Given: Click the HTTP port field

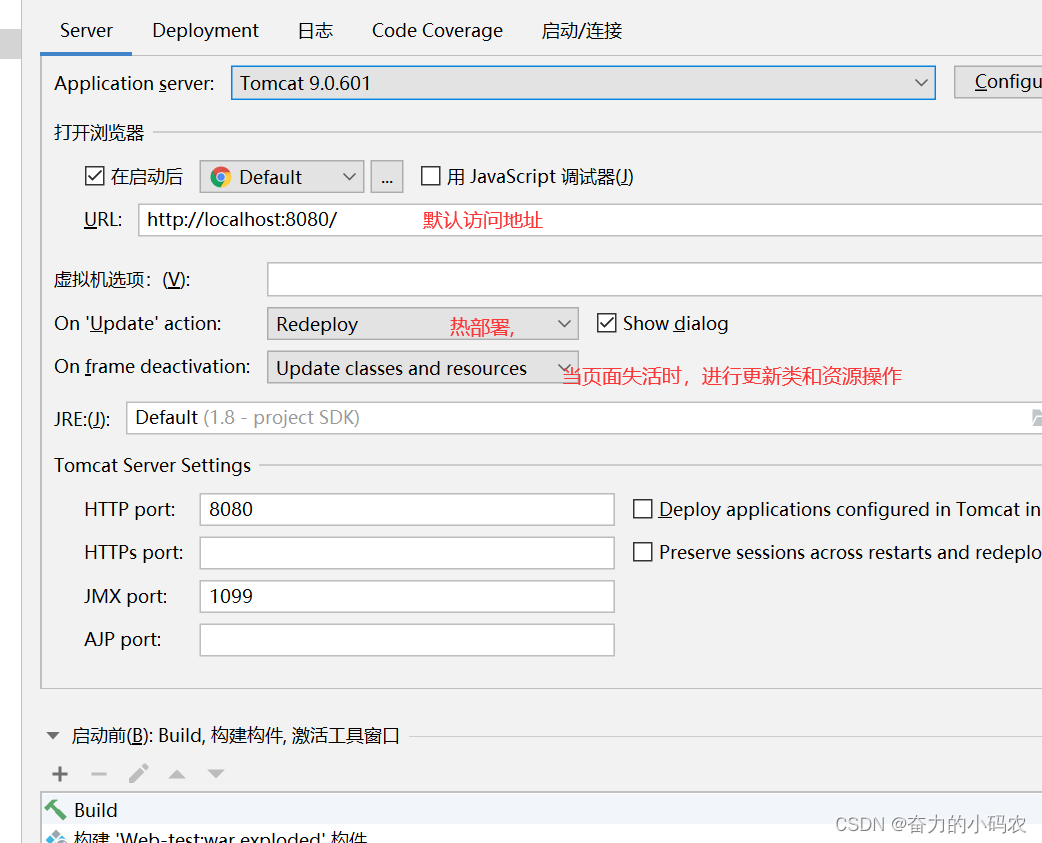Looking at the screenshot, I should [407, 510].
